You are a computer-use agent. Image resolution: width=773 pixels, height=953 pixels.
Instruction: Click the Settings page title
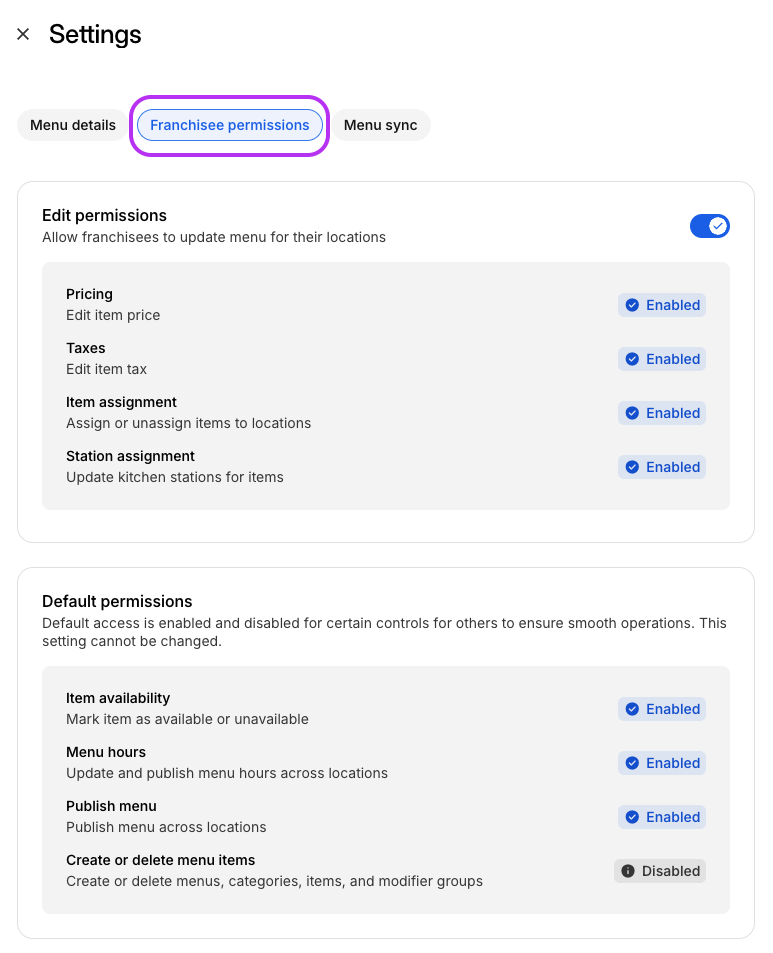pyautogui.click(x=95, y=35)
